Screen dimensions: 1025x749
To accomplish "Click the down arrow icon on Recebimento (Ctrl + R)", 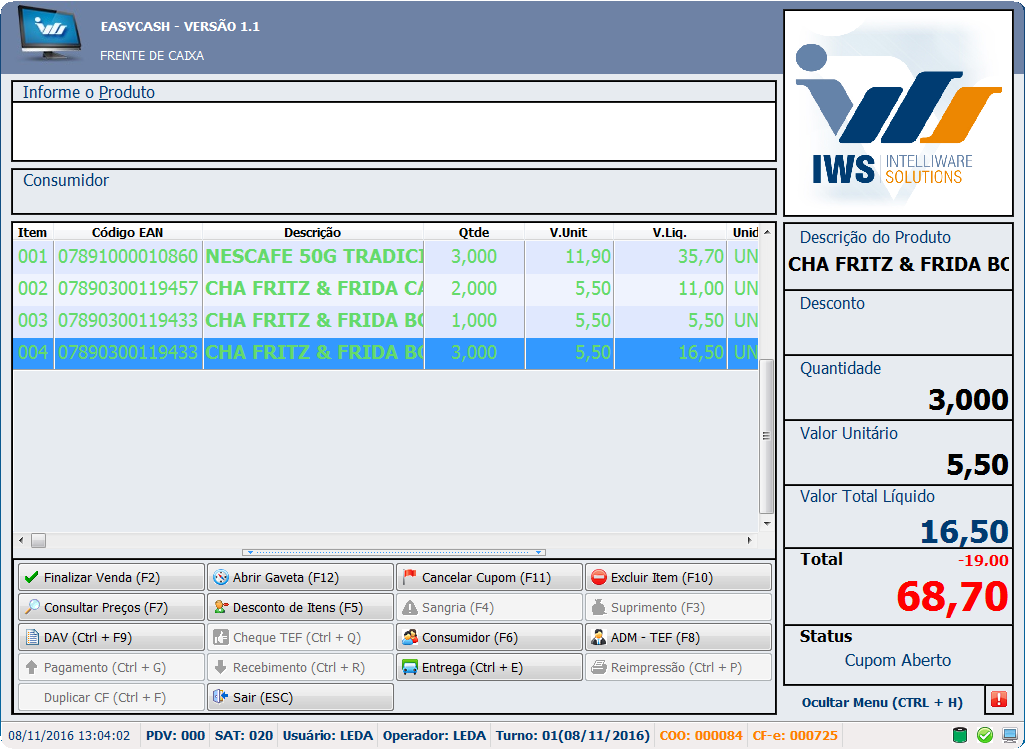I will pos(220,667).
